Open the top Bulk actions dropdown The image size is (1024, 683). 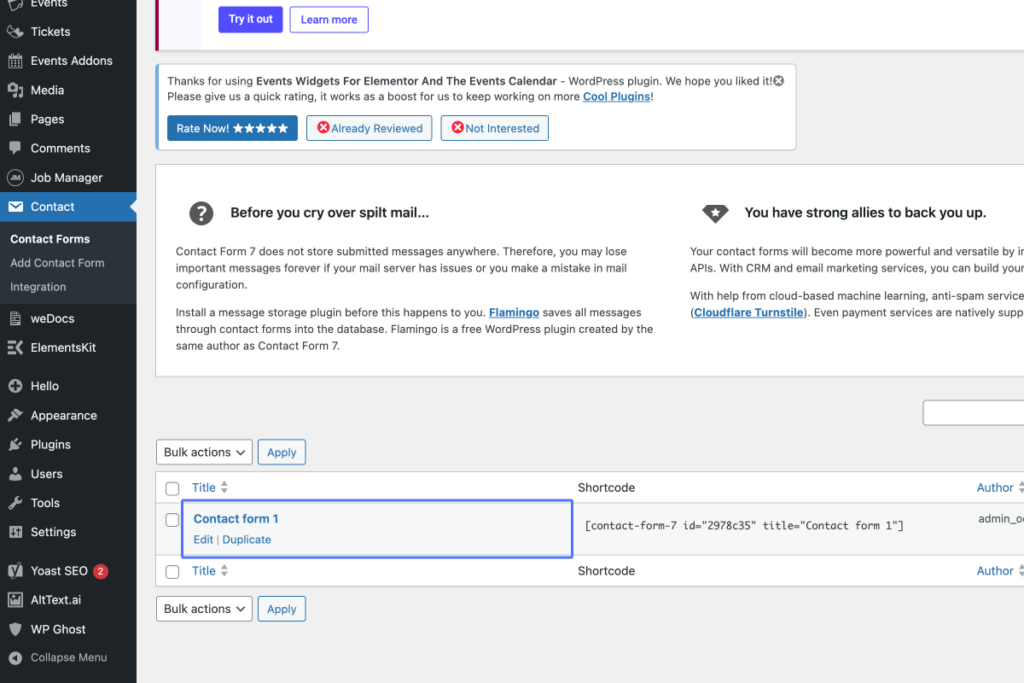(204, 452)
